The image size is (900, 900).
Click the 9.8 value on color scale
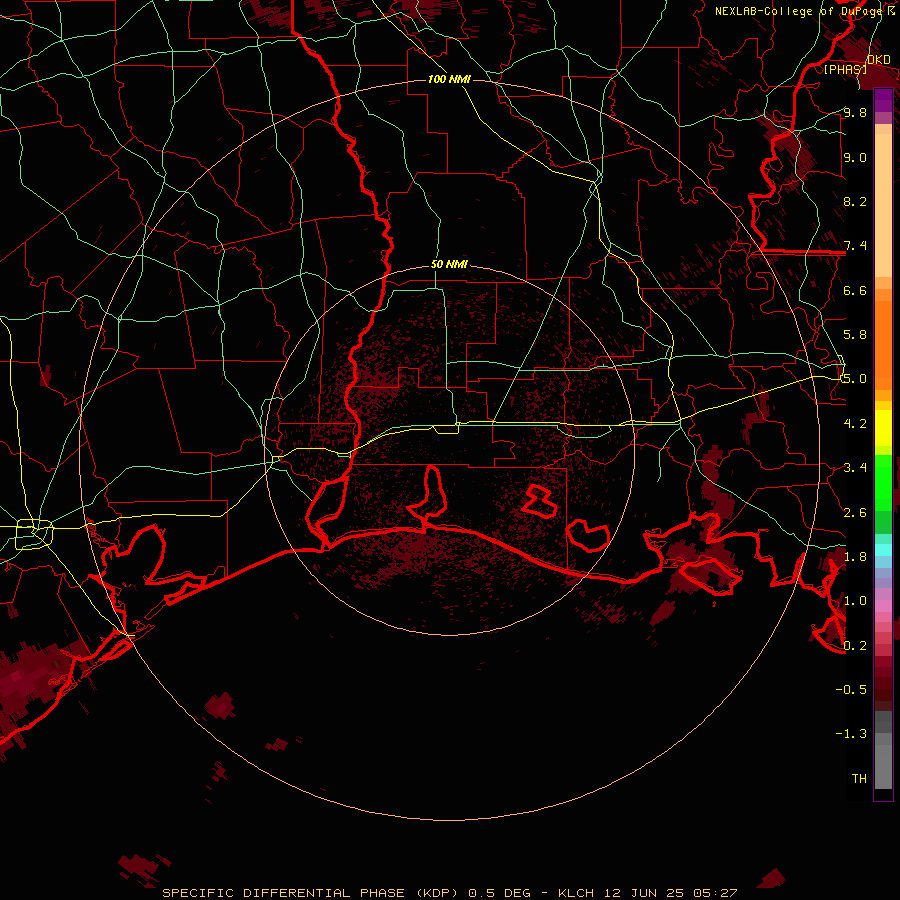click(855, 113)
